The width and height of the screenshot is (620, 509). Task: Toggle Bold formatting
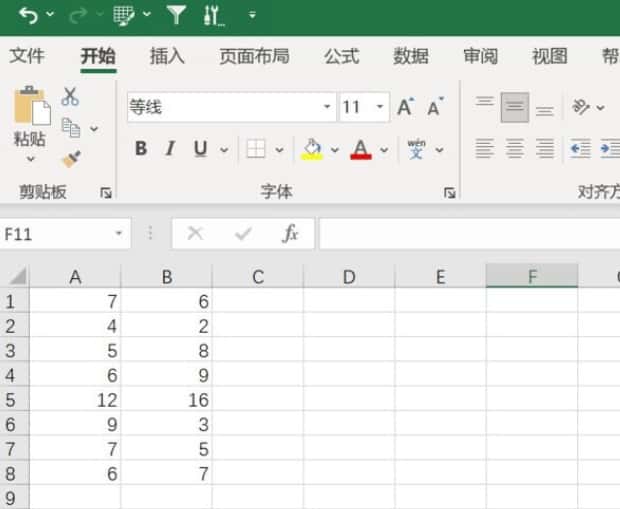[141, 149]
